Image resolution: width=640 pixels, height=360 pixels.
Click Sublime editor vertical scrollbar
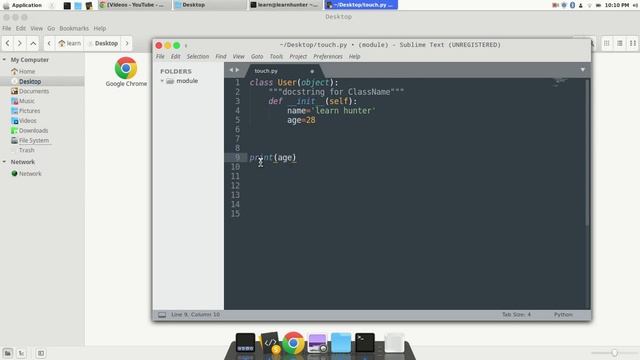pyautogui.click(x=587, y=152)
